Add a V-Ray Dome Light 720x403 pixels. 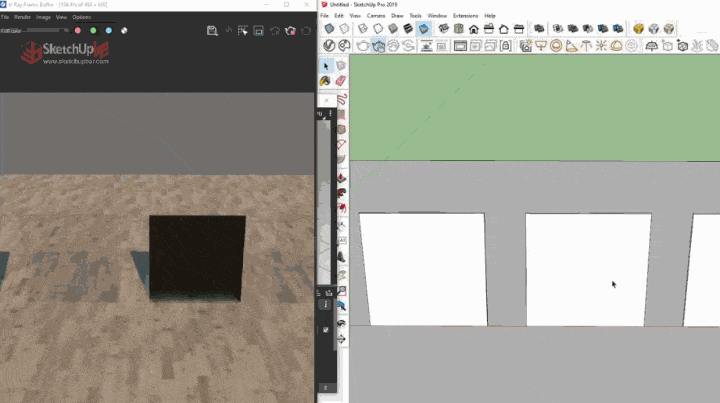pyautogui.click(x=616, y=45)
